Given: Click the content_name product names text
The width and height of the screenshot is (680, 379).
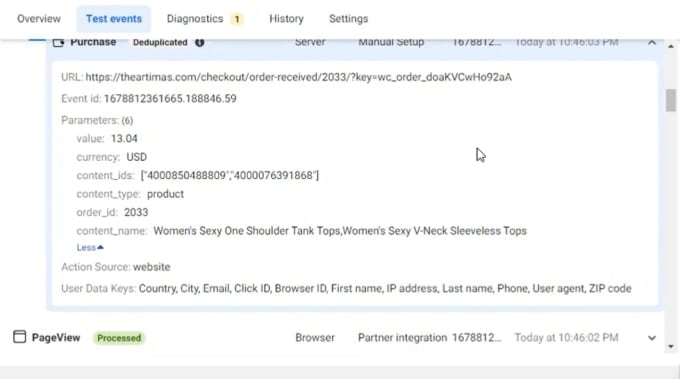Looking at the screenshot, I should (x=340, y=231).
